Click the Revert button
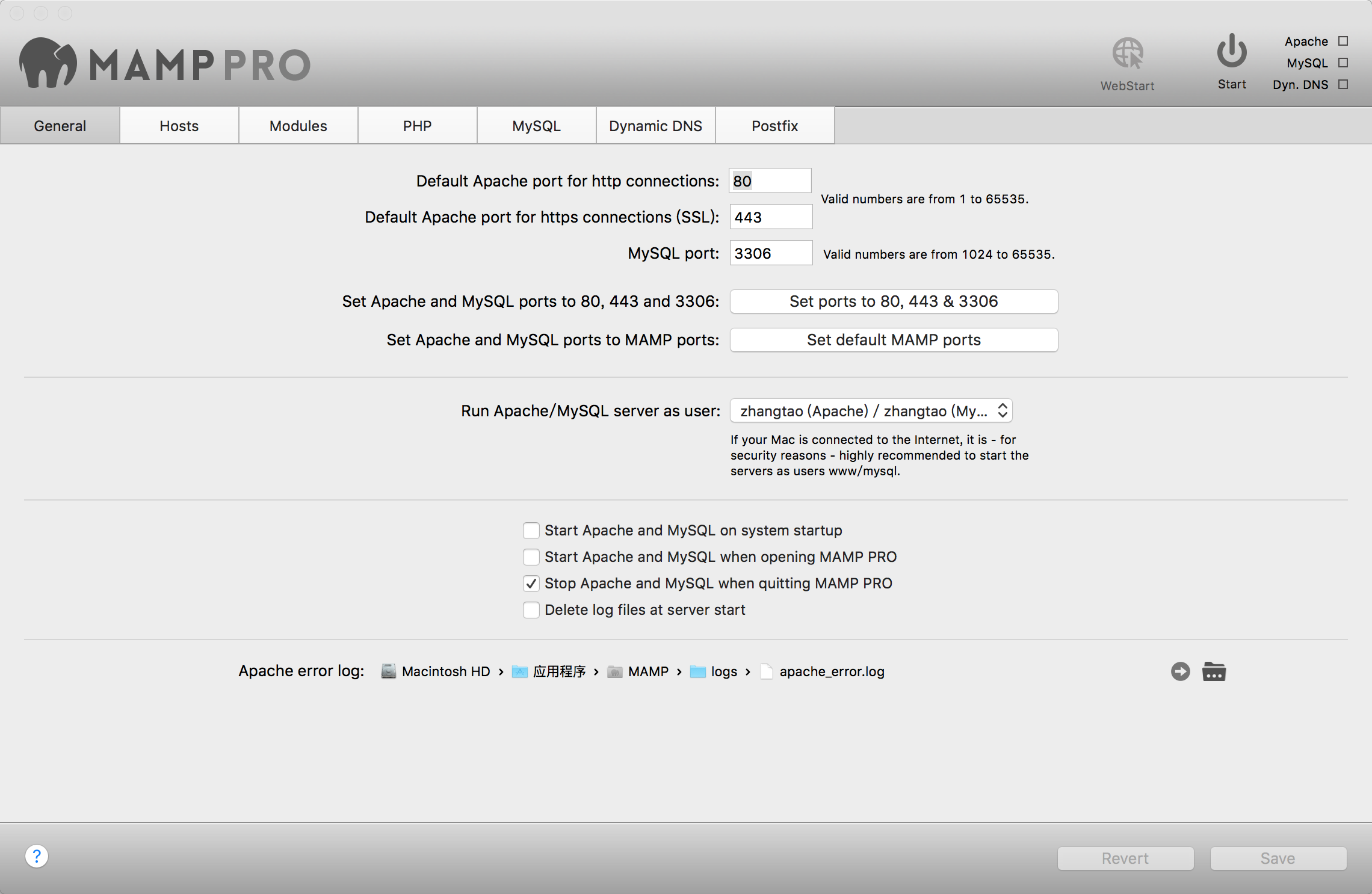 tap(1125, 859)
